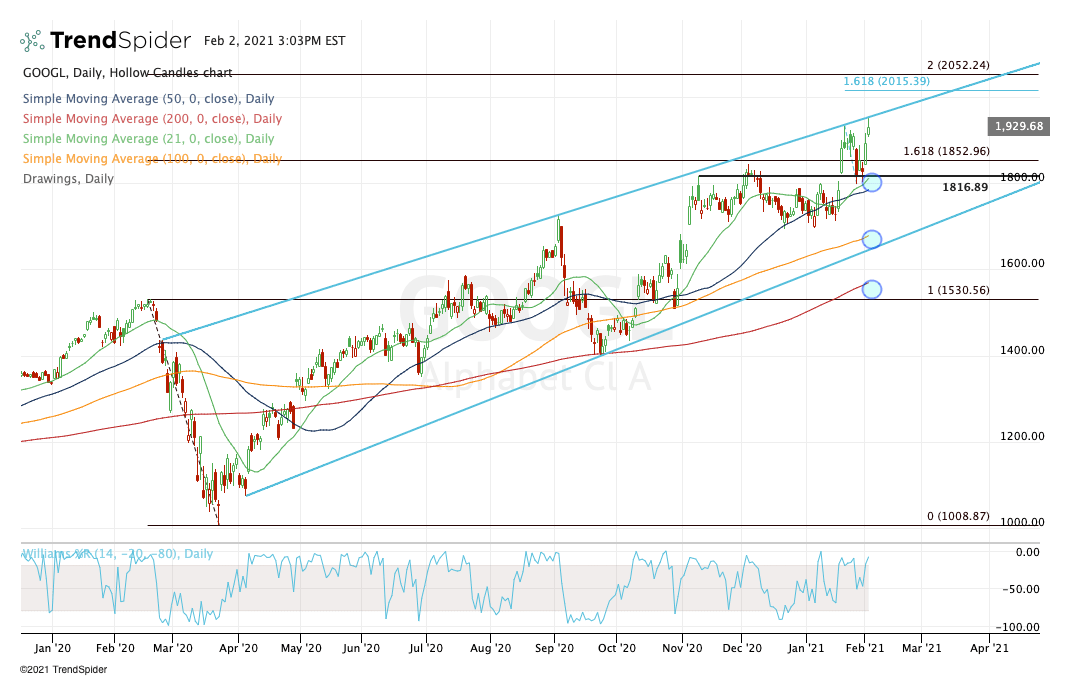Select the GOOGL, Daily, Hollow Candles chart title
The width and height of the screenshot is (1070, 679).
coord(126,72)
